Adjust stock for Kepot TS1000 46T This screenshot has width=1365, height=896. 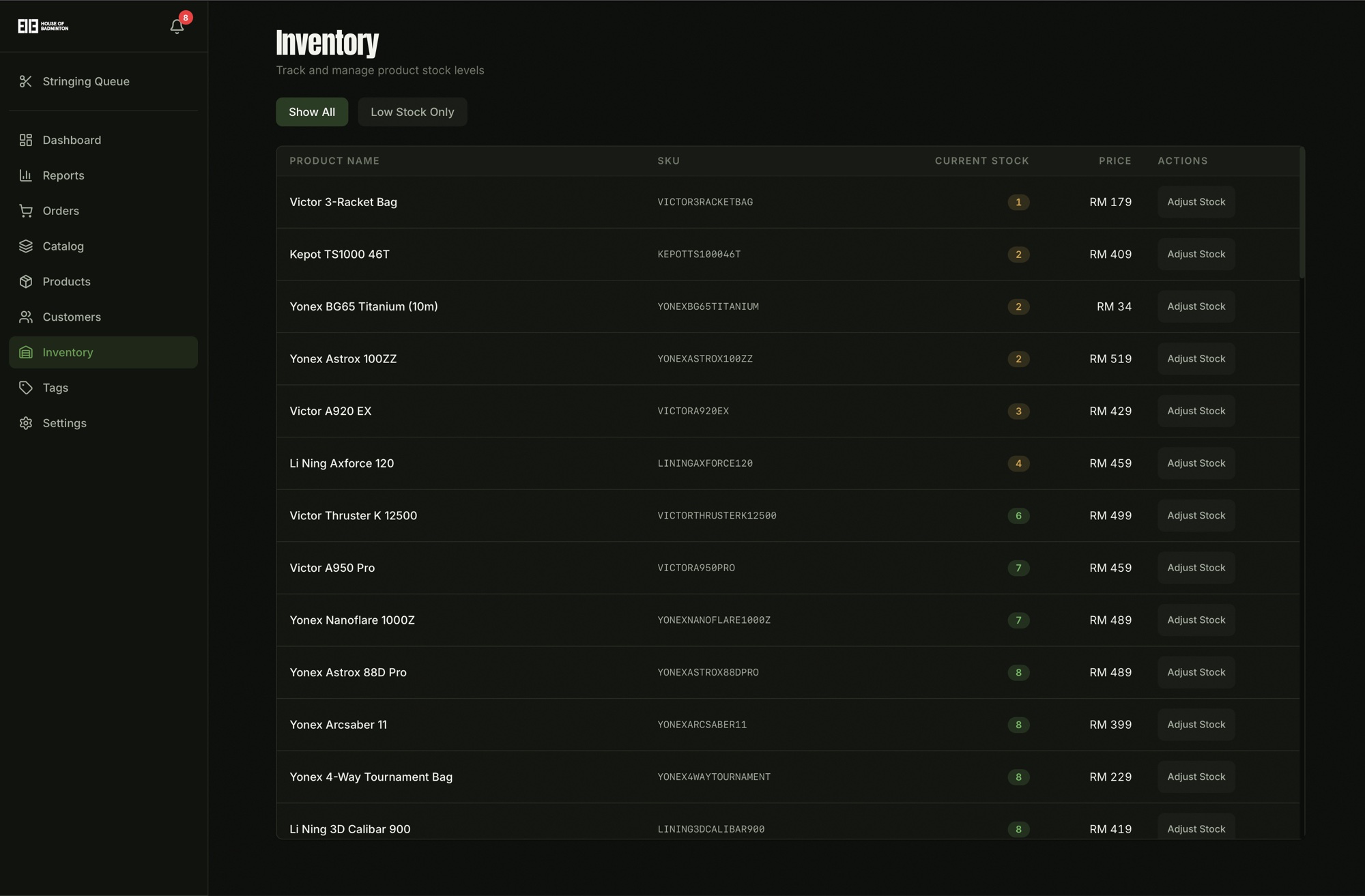pyautogui.click(x=1196, y=254)
